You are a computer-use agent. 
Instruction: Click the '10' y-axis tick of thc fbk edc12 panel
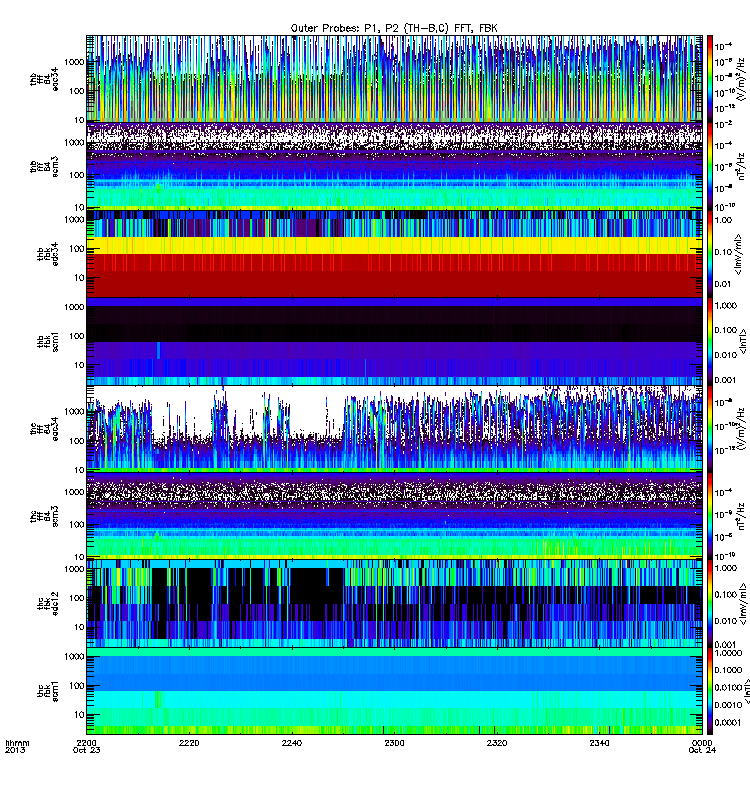pos(79,627)
